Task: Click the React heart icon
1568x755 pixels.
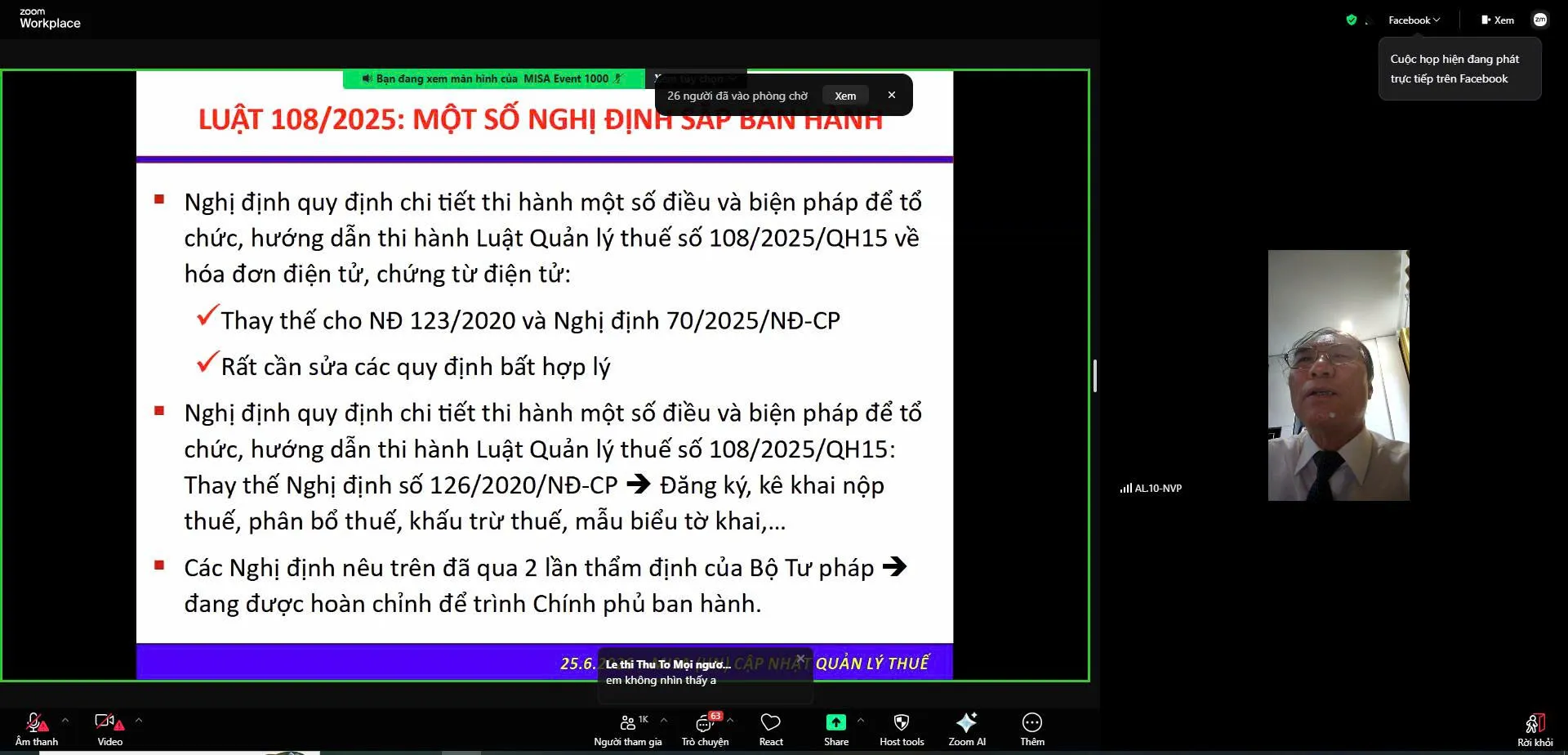Action: click(x=770, y=722)
